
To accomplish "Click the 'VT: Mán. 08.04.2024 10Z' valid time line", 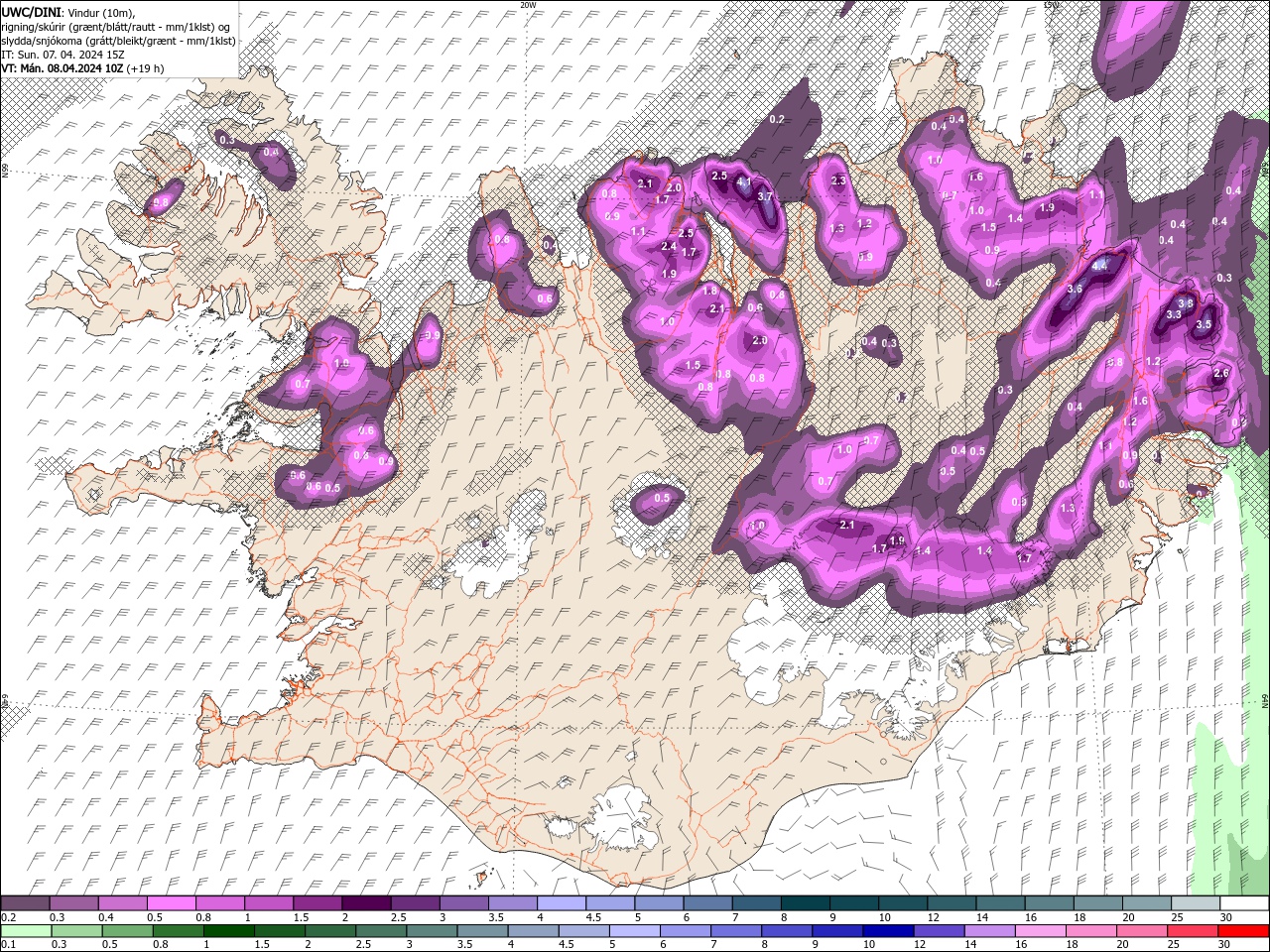I will click(x=82, y=68).
